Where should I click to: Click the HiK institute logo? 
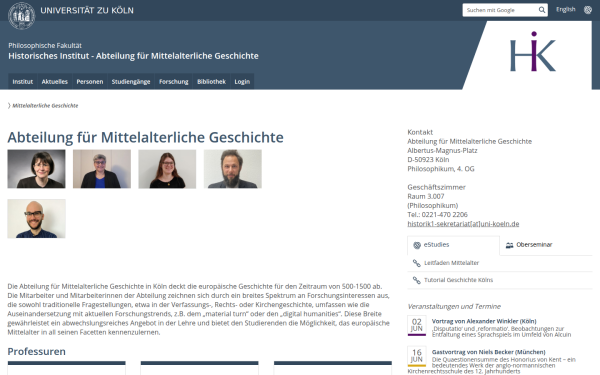tap(533, 52)
